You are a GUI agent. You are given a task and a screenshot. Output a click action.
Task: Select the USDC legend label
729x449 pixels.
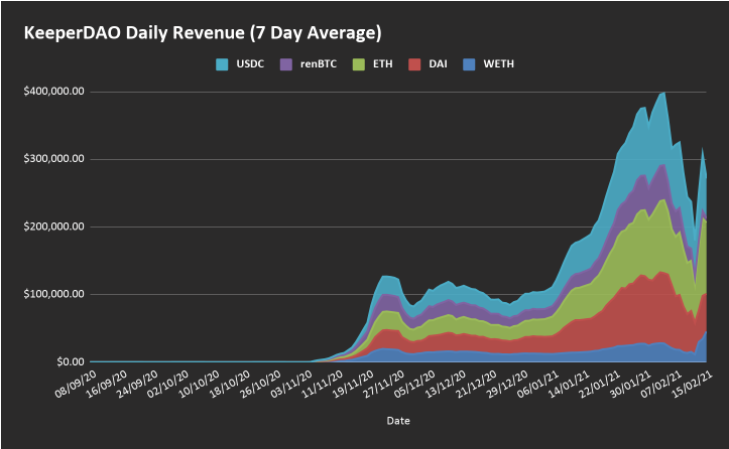coord(250,64)
